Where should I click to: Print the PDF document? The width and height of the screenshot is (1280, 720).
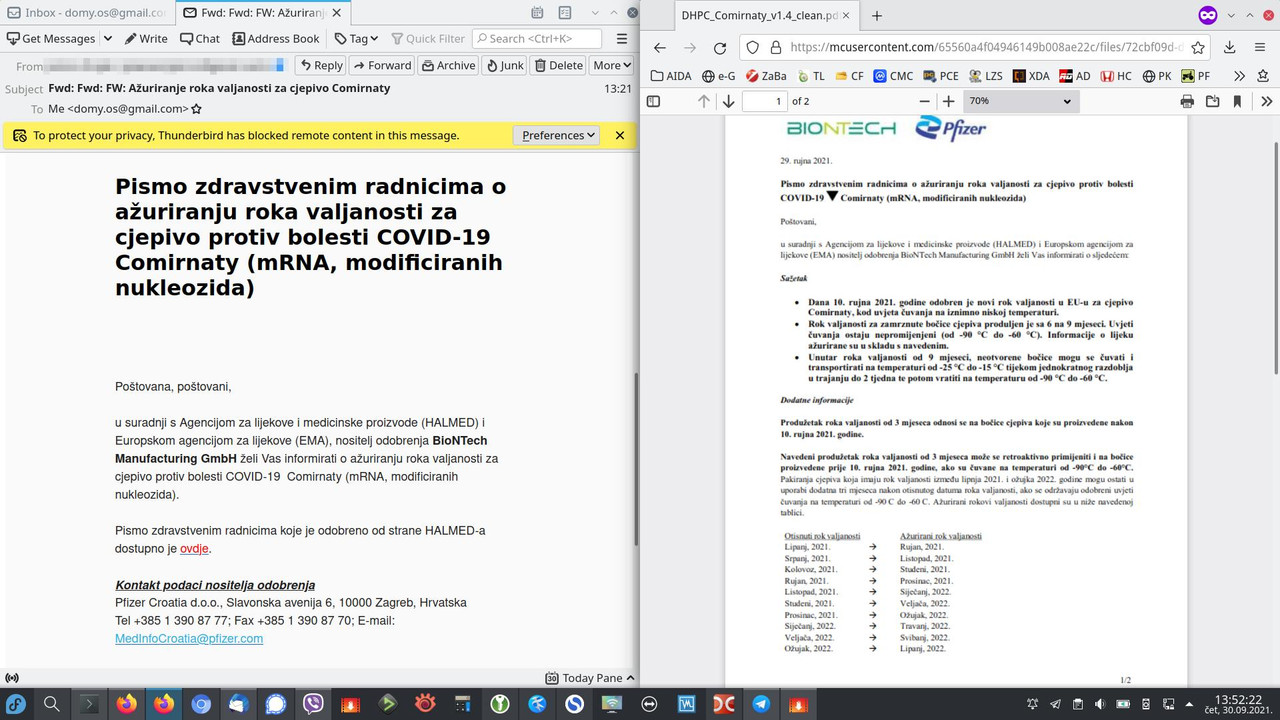tap(1187, 101)
